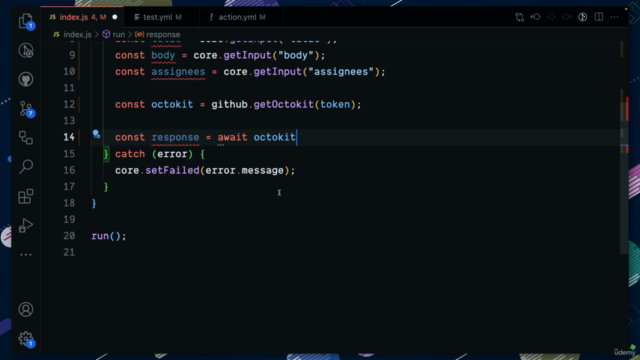
Task: Click 'run();' call on line 20
Action: [109, 236]
